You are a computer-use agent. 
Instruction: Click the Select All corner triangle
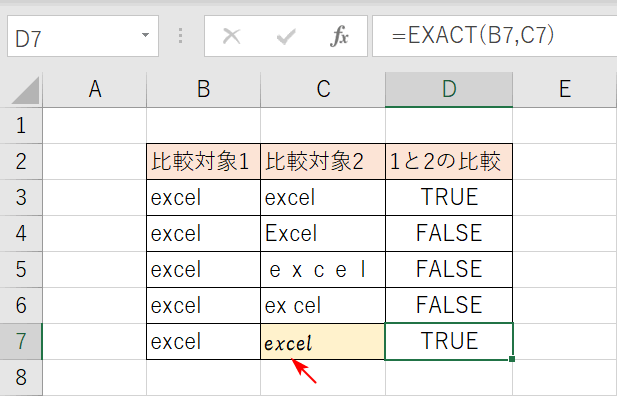26,90
